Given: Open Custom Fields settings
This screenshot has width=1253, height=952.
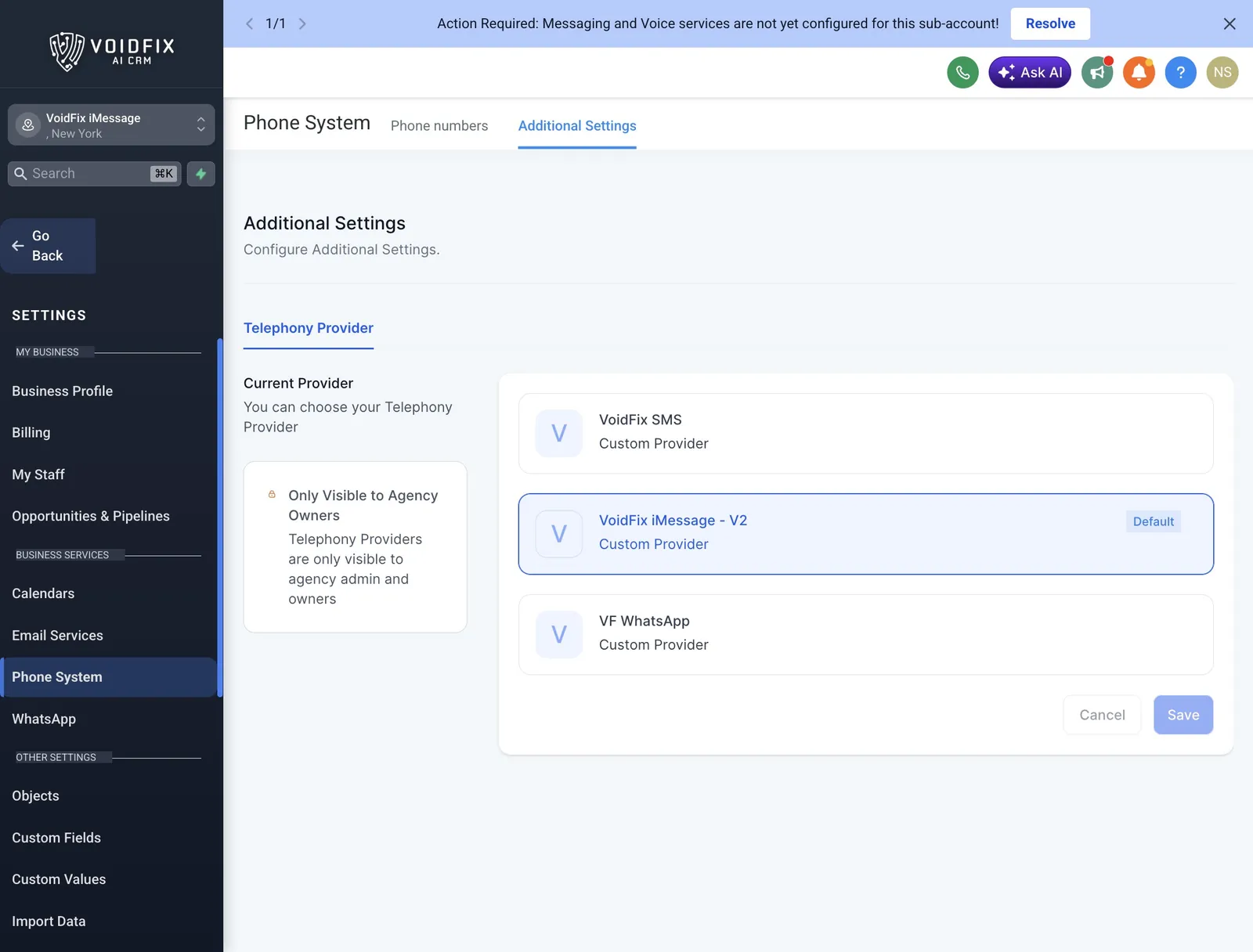Looking at the screenshot, I should [56, 838].
